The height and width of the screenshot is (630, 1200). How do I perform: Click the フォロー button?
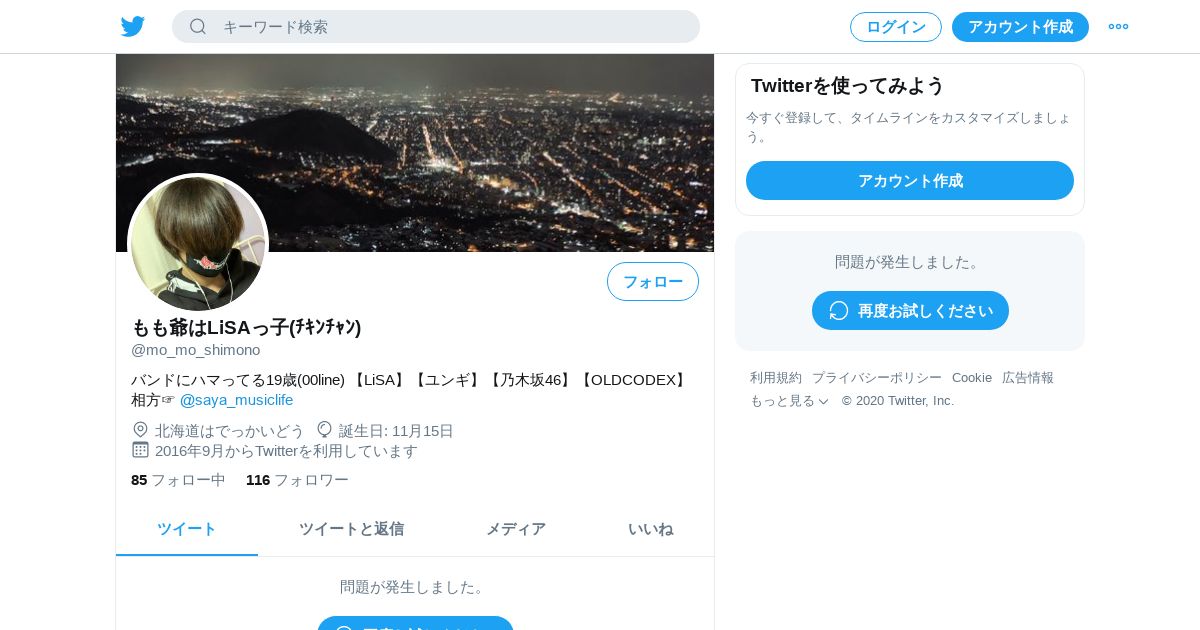click(x=653, y=282)
